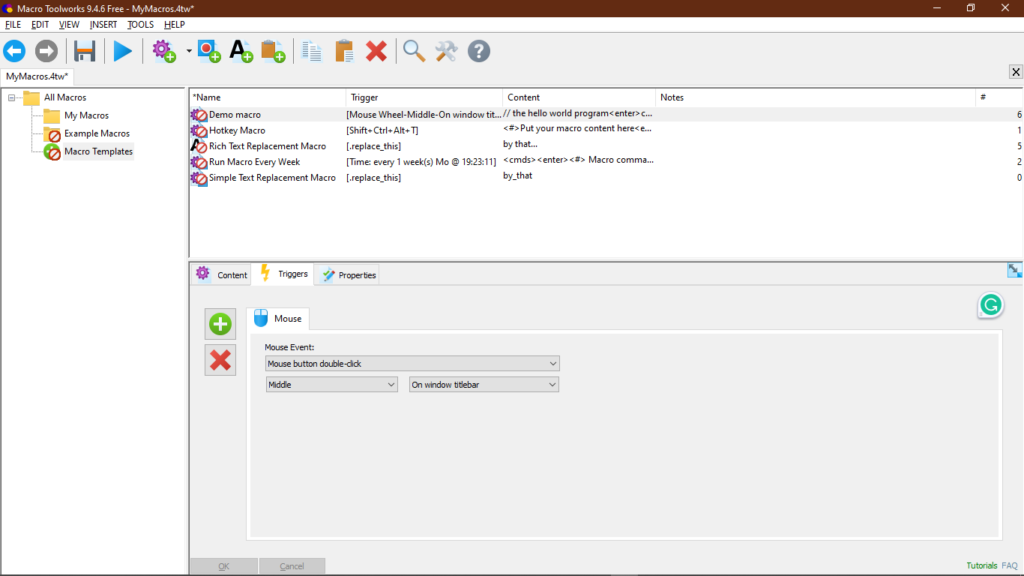This screenshot has height=576, width=1024.
Task: Change the Middle mouse button selection
Action: [x=331, y=384]
